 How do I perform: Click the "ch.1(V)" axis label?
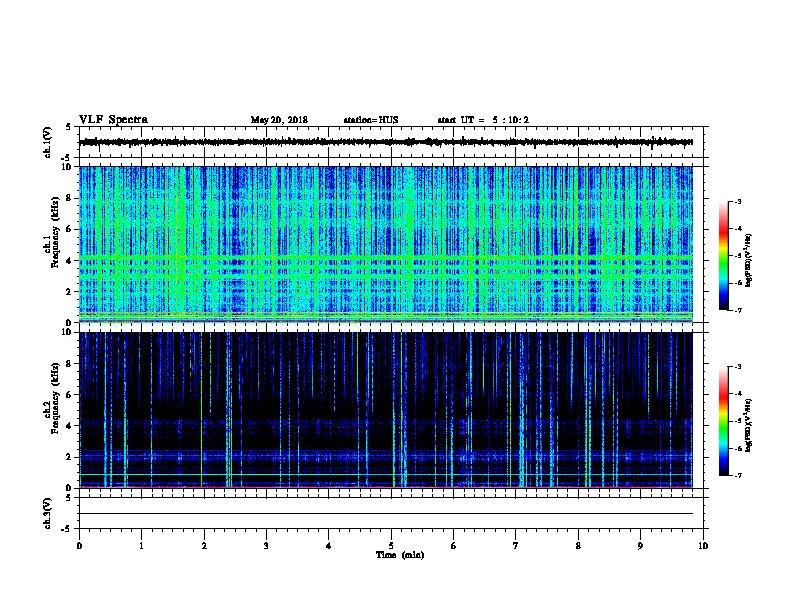(47, 142)
